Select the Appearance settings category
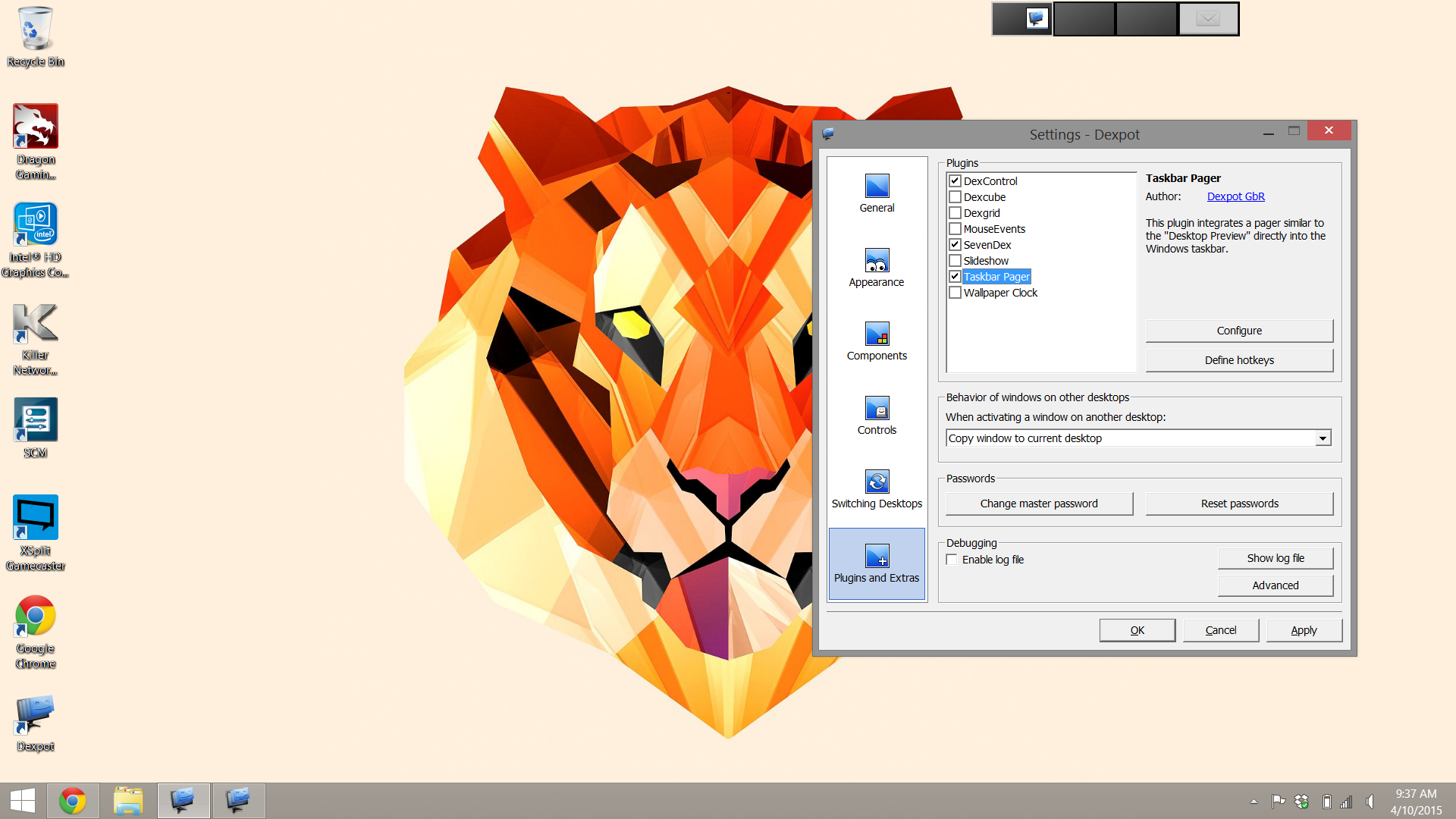Viewport: 1456px width, 819px height. [x=877, y=267]
